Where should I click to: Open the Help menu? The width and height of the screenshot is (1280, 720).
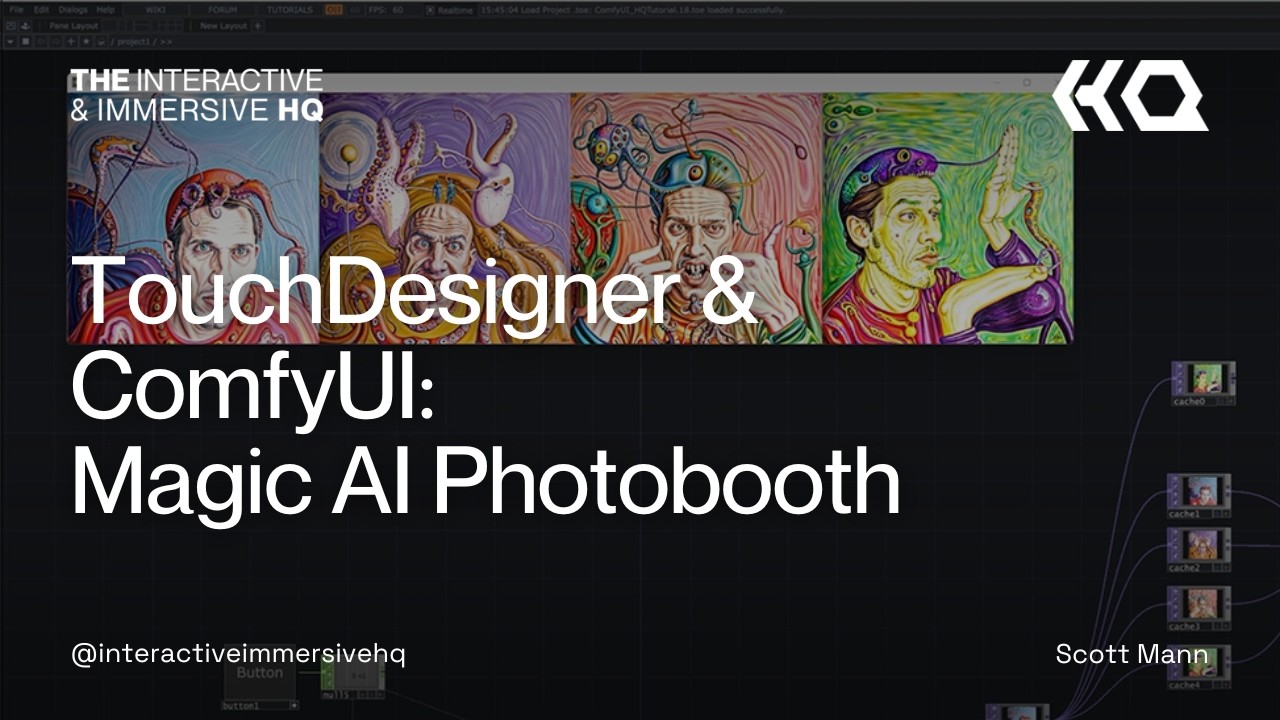(x=105, y=10)
